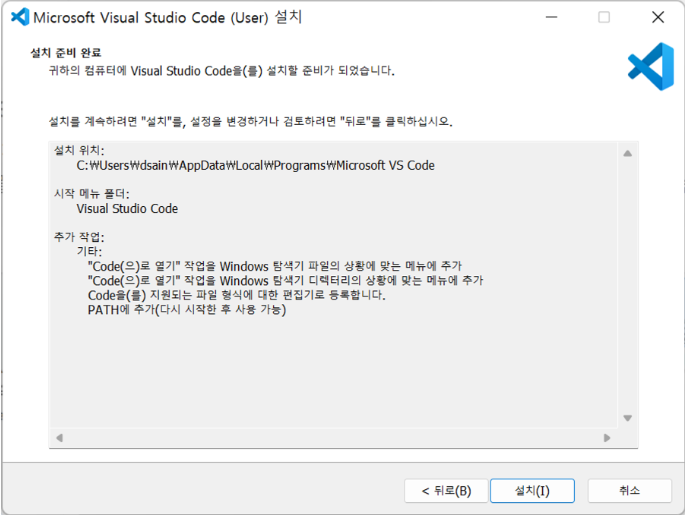Minimize the setup window
This screenshot has width=691, height=519.
(551, 17)
